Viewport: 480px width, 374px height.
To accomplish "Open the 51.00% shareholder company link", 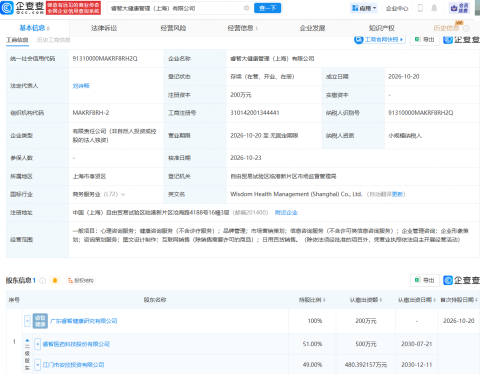I will click(x=76, y=344).
